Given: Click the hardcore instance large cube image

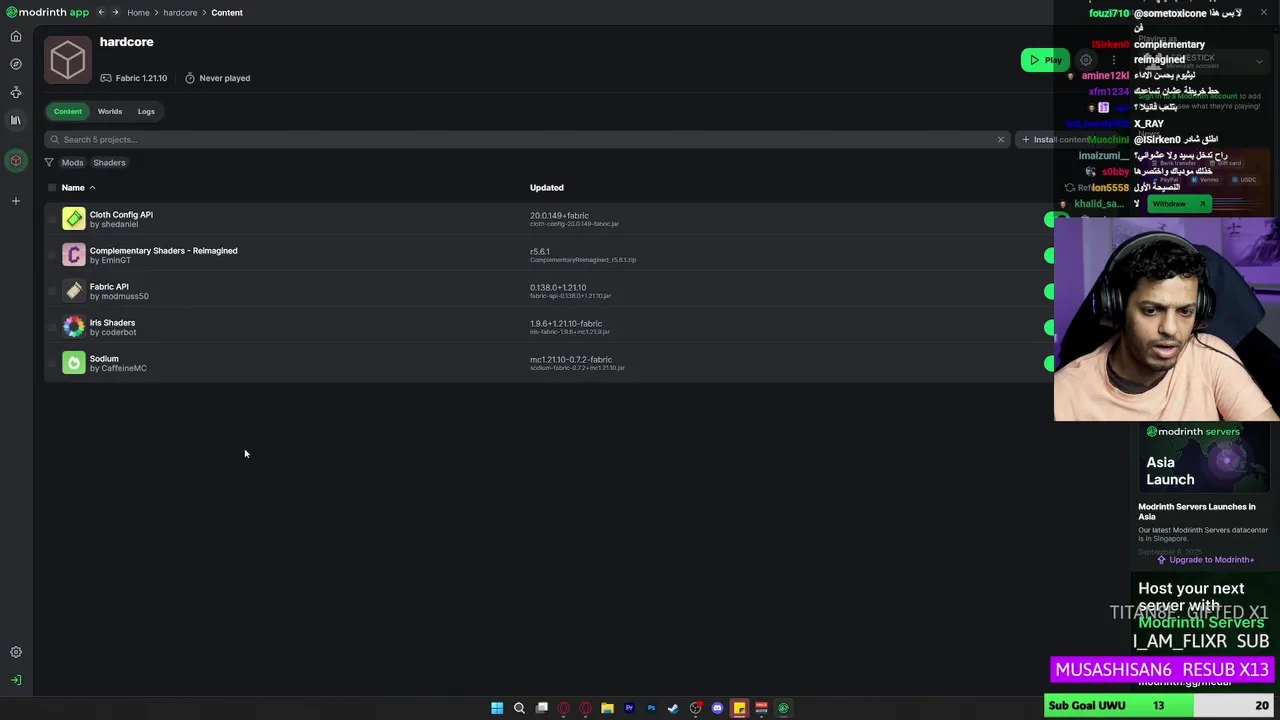Looking at the screenshot, I should point(68,61).
